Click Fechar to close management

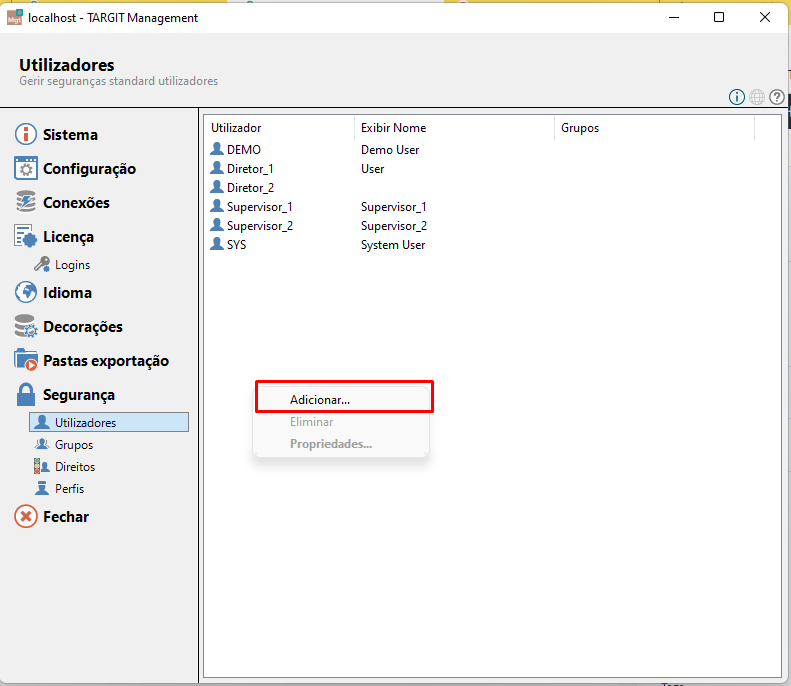[66, 517]
